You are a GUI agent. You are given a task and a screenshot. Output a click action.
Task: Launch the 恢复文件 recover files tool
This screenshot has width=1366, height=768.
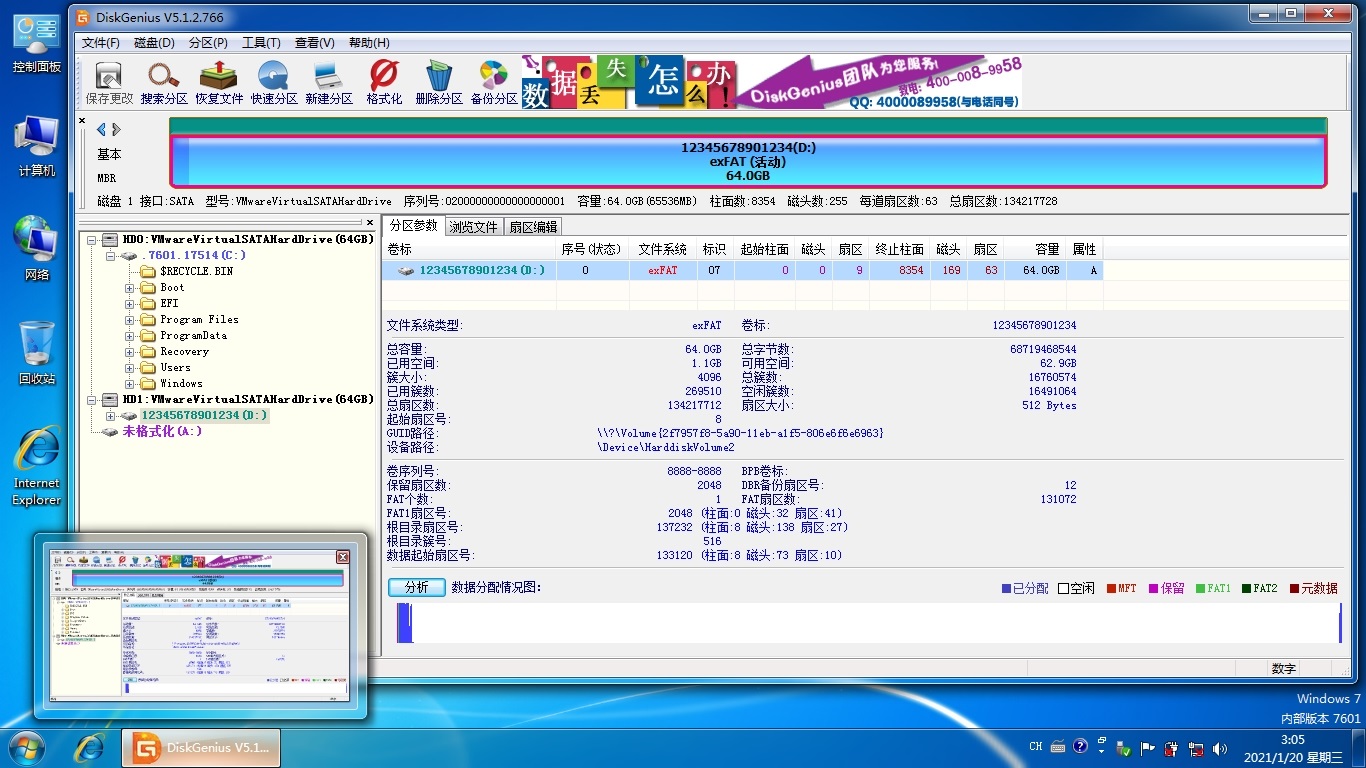(x=219, y=83)
